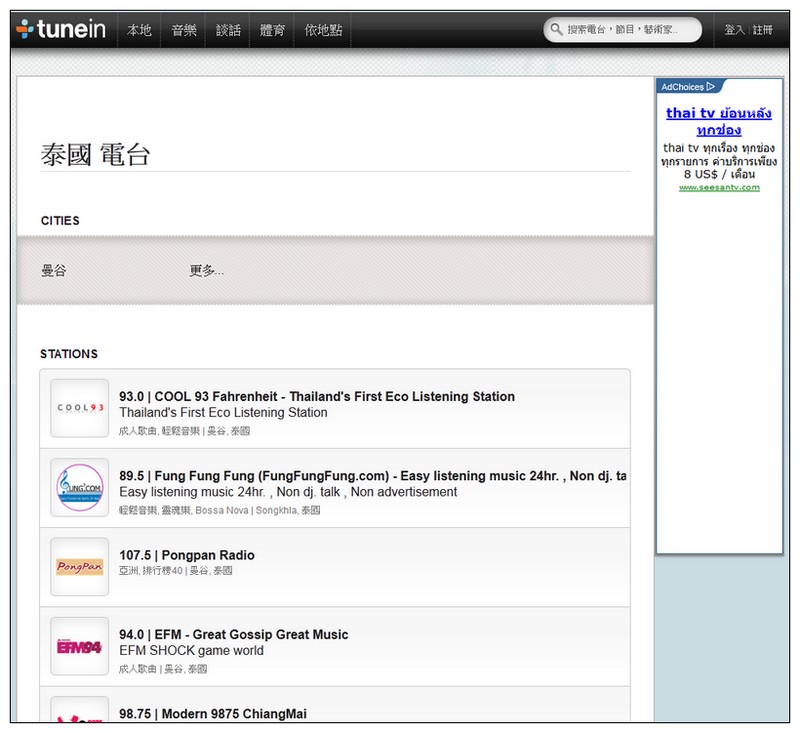The image size is (800, 733).
Task: Open the Modern 9875 ChiangMai station logo
Action: tap(79, 719)
